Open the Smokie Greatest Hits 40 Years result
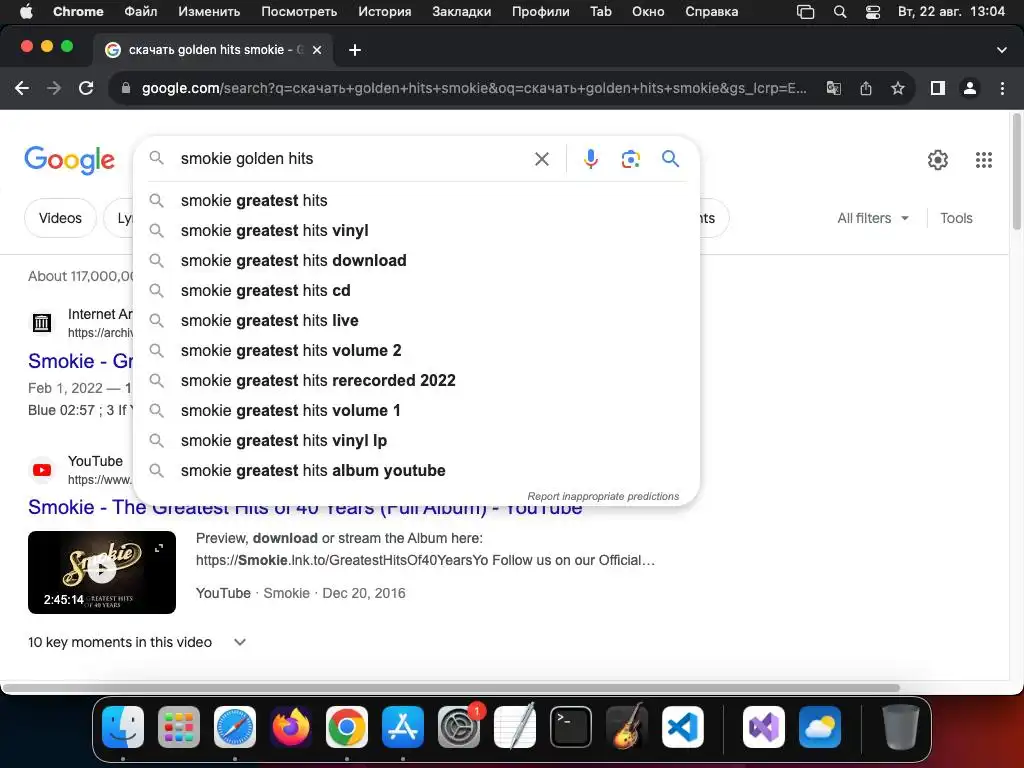1024x768 pixels. 305,507
